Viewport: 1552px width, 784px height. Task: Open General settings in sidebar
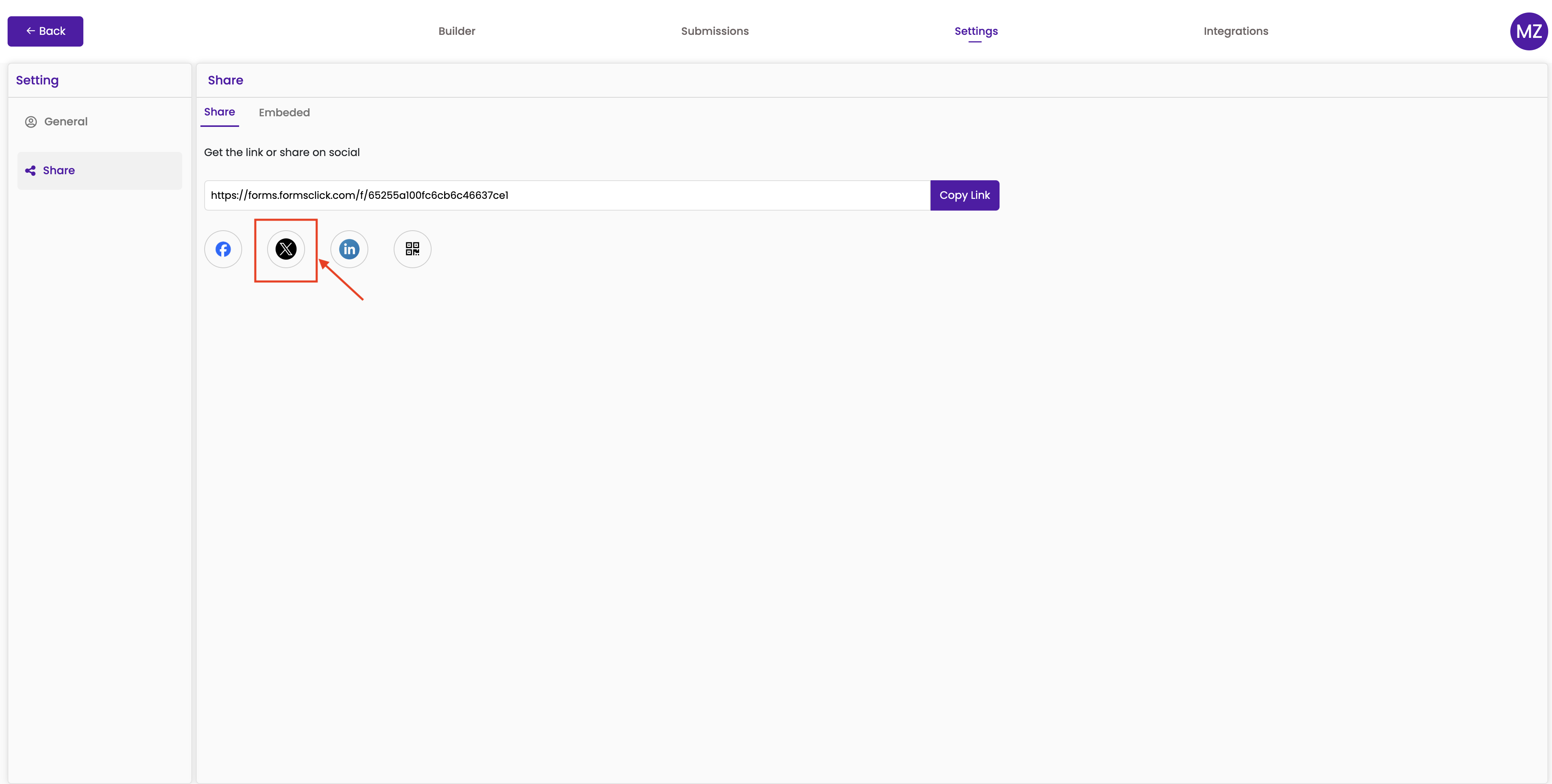pyautogui.click(x=99, y=122)
